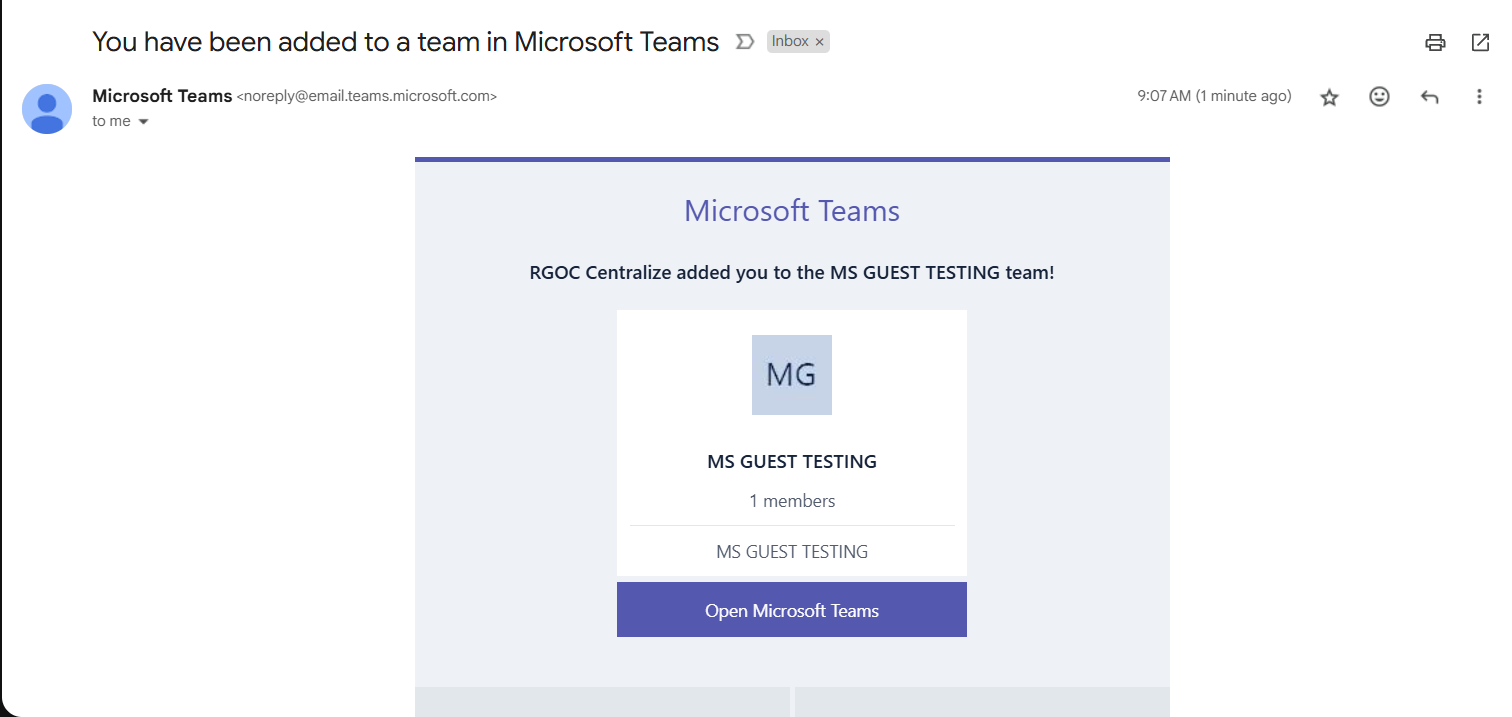Click the MG team avatar tile
The width and height of the screenshot is (1512, 717).
(x=792, y=375)
